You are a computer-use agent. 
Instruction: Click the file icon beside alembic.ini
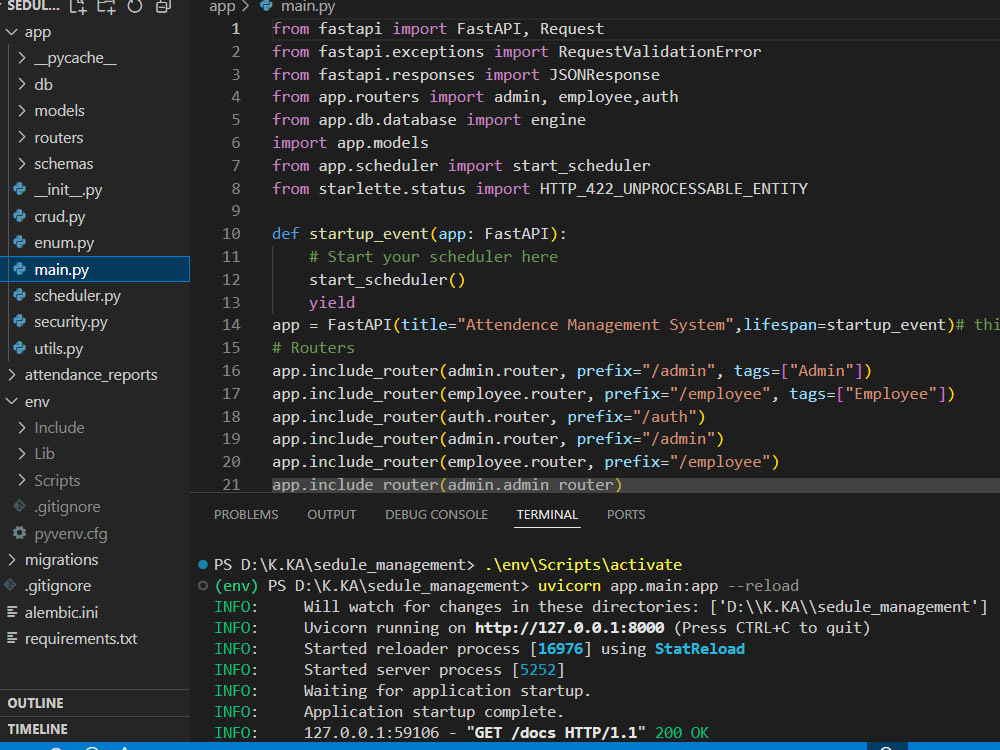(x=12, y=612)
